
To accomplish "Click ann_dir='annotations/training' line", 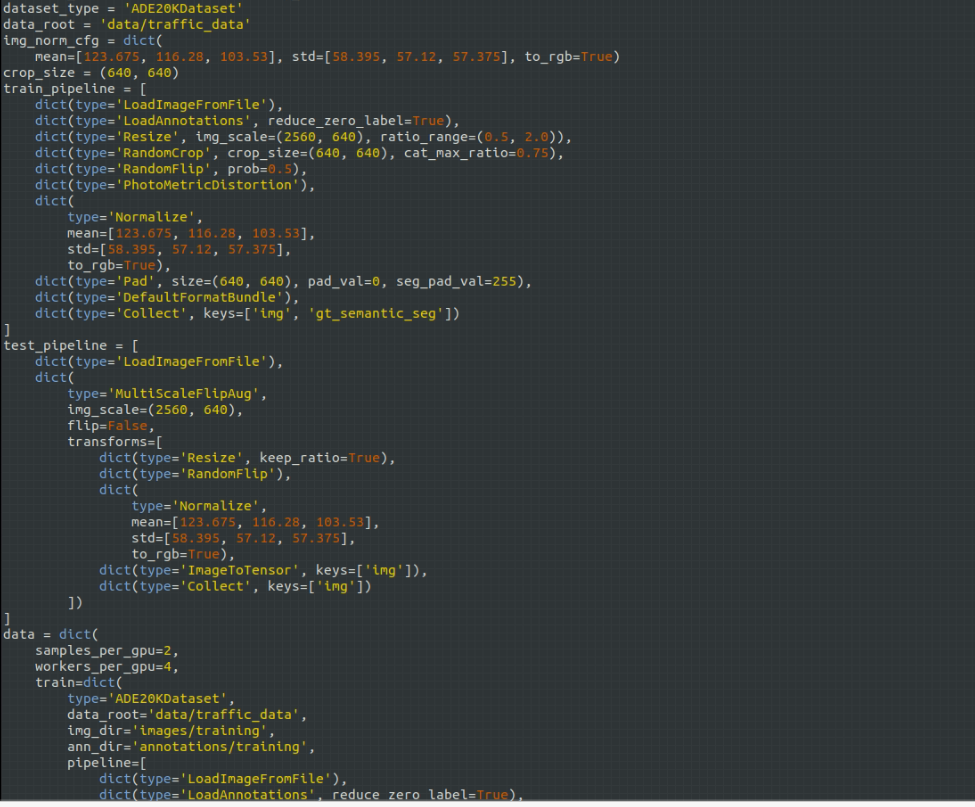I will tap(191, 747).
